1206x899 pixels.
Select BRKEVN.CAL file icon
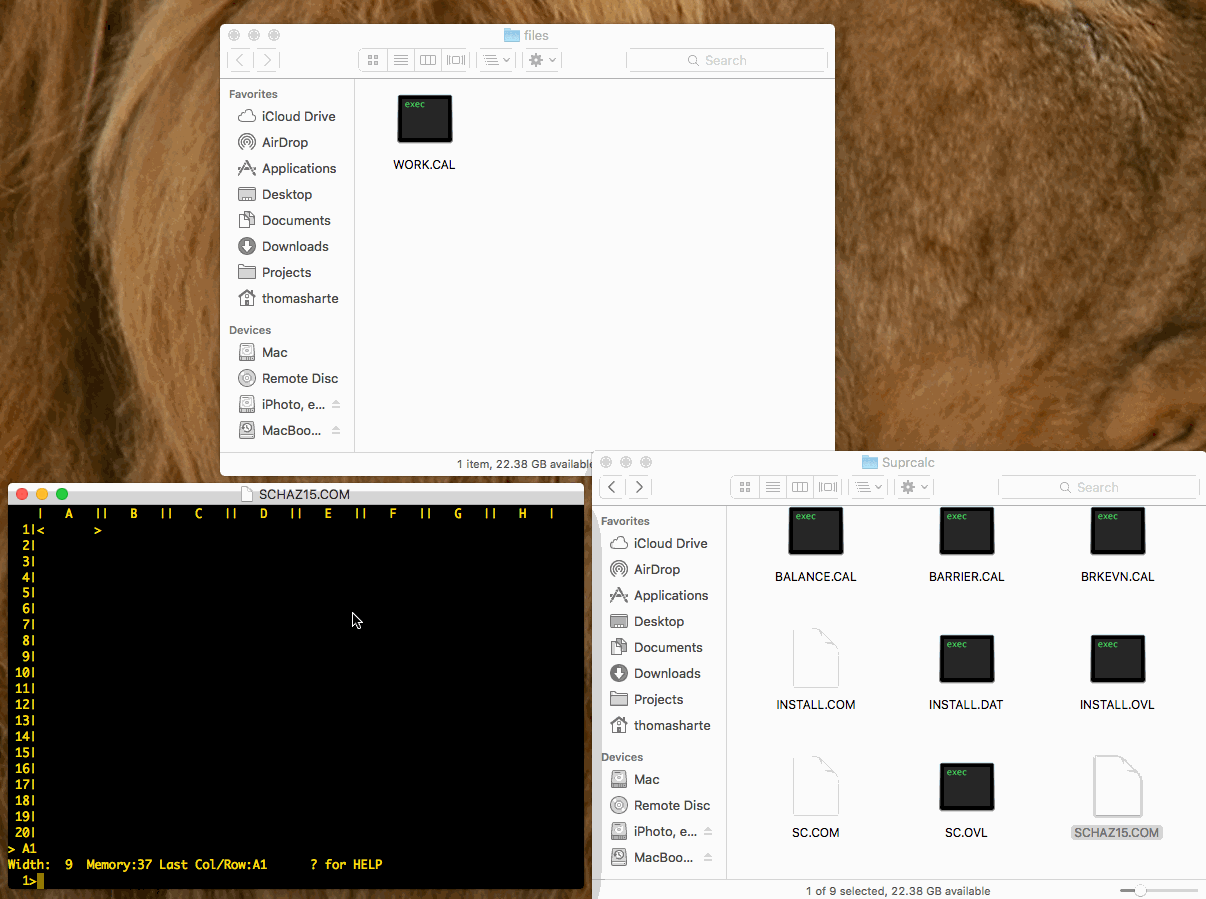click(1118, 531)
